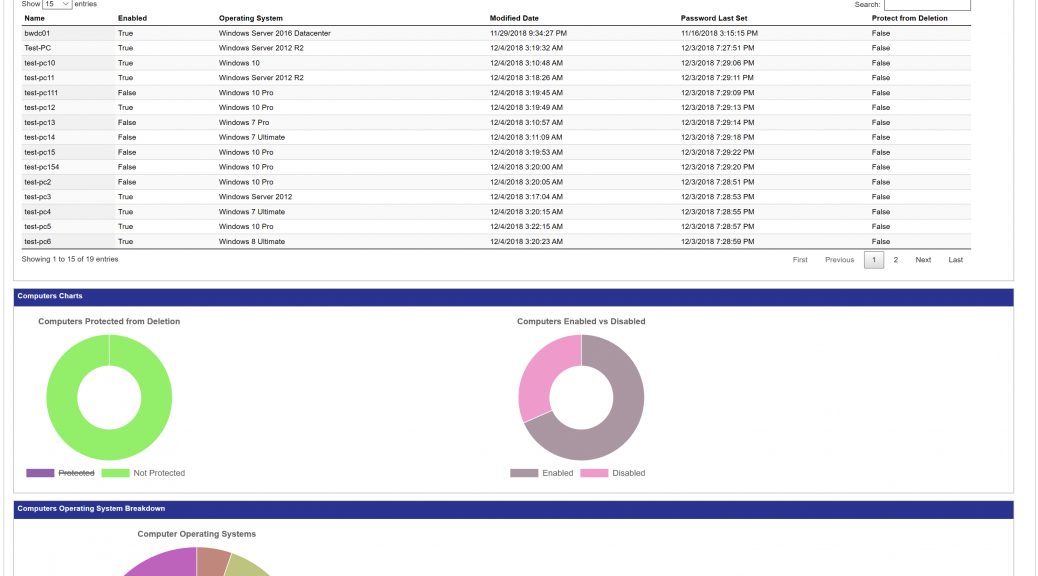The width and height of the screenshot is (1038, 576).
Task: Click the pink Disabled legend swatch
Action: tap(594, 473)
